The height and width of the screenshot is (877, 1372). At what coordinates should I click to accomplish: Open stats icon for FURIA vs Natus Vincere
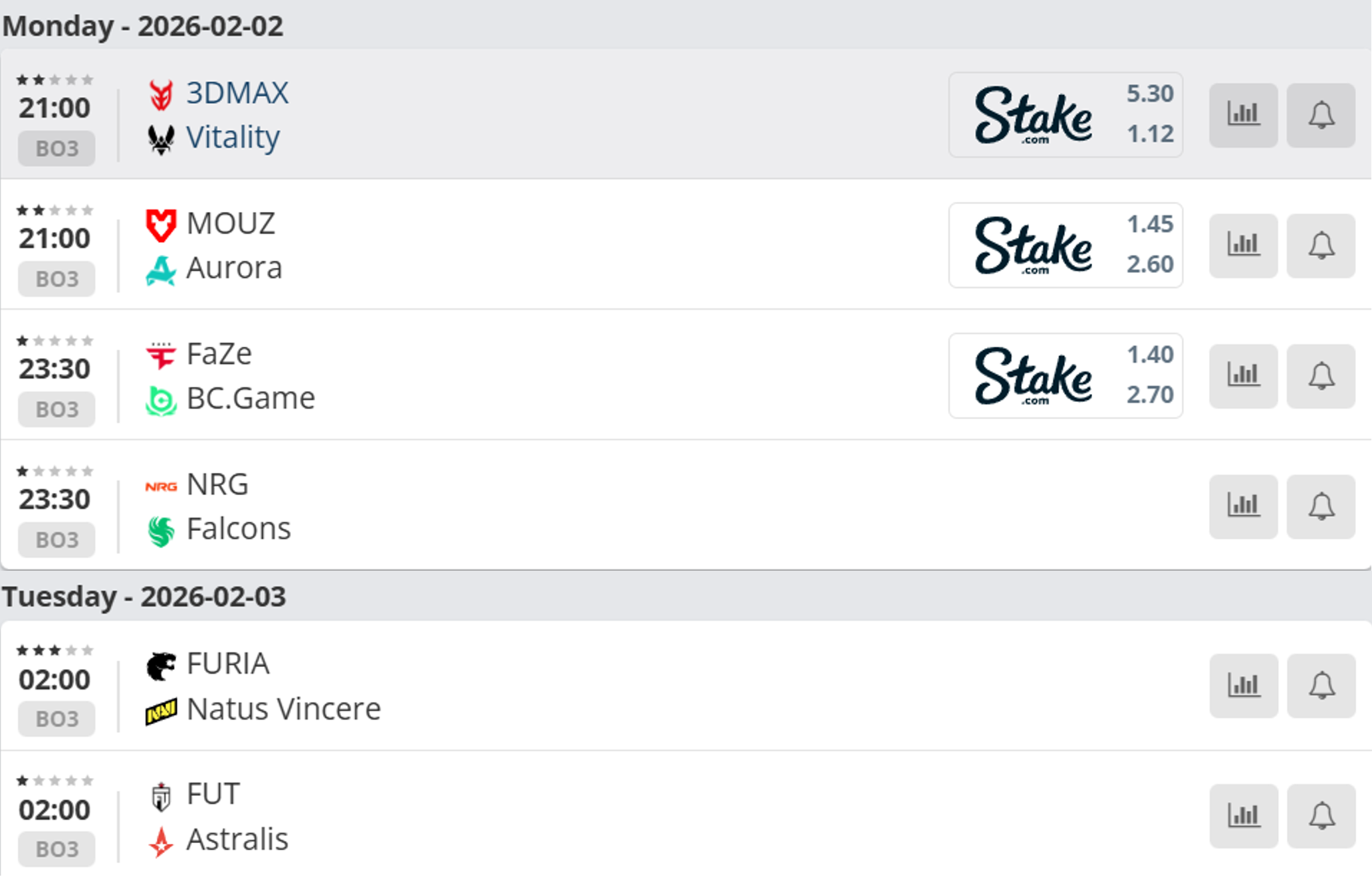pos(1242,685)
